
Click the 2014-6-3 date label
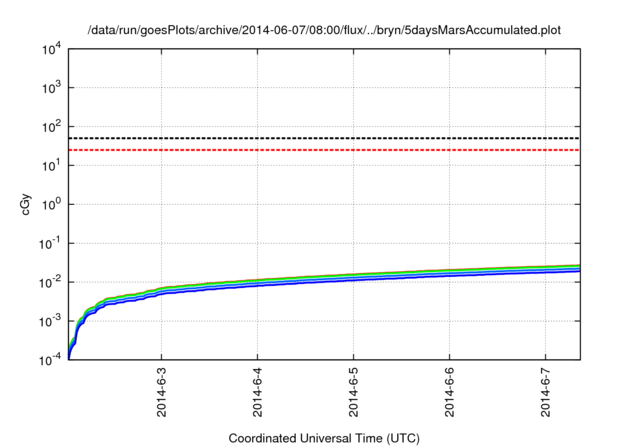pyautogui.click(x=162, y=392)
